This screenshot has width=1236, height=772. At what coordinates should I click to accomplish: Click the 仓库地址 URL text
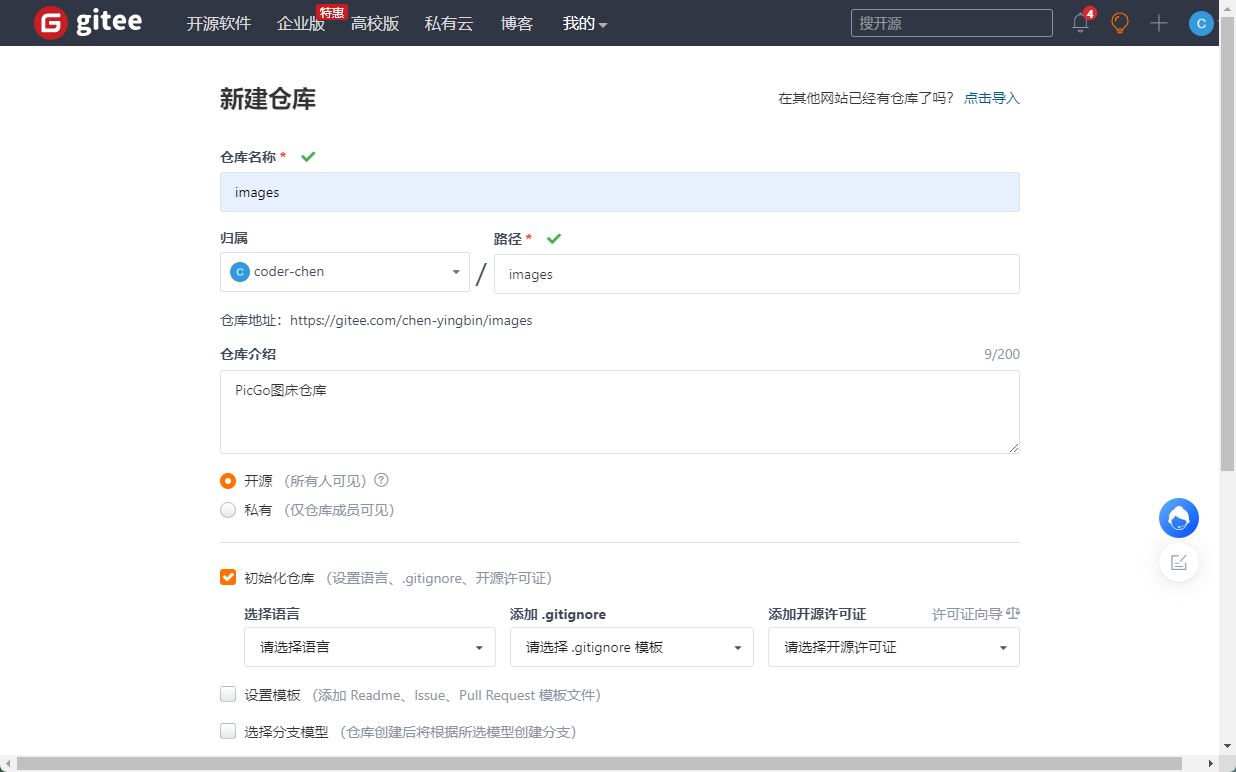(411, 321)
